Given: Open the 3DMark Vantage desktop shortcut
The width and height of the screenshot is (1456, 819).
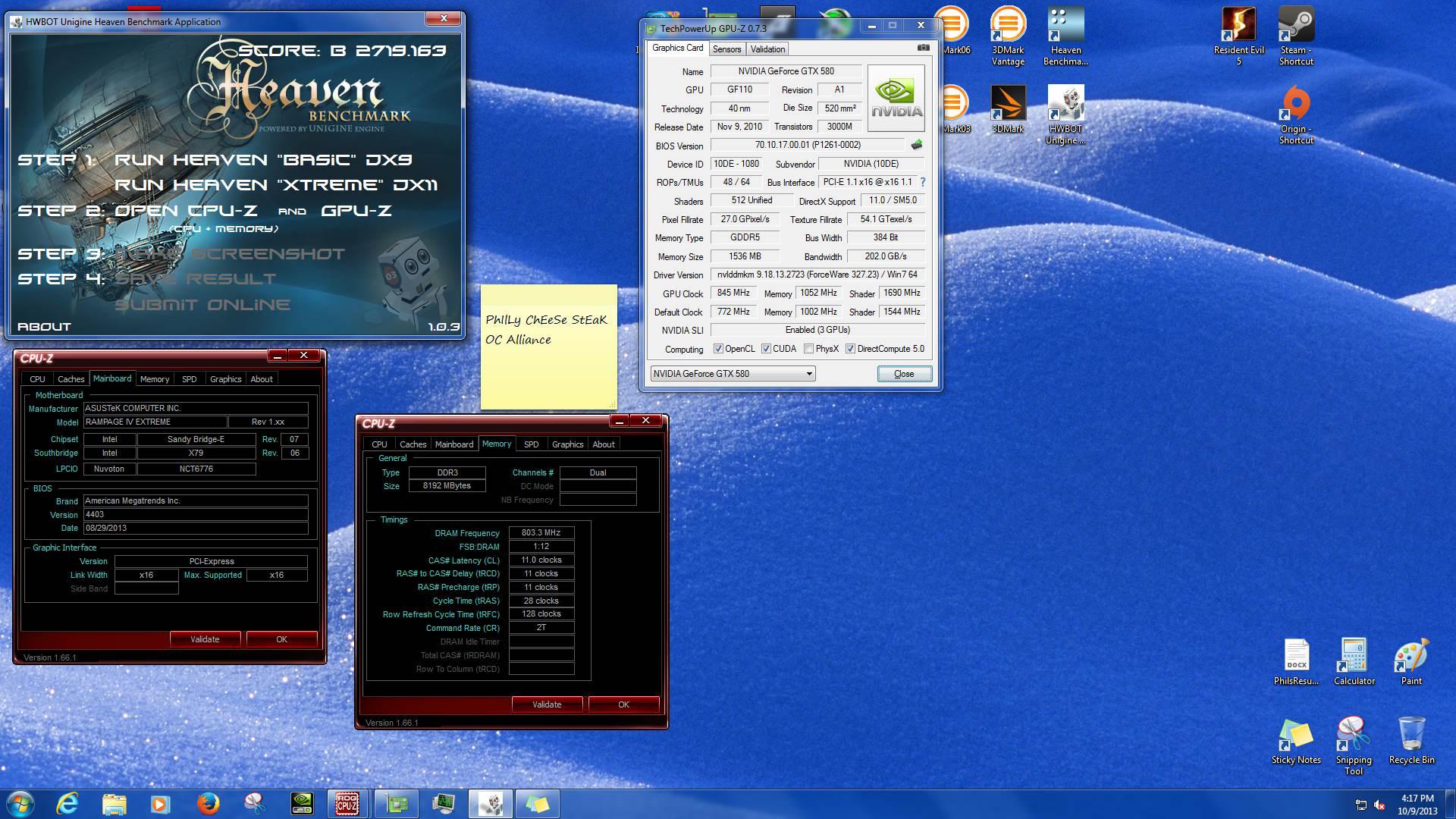Looking at the screenshot, I should 1008,36.
